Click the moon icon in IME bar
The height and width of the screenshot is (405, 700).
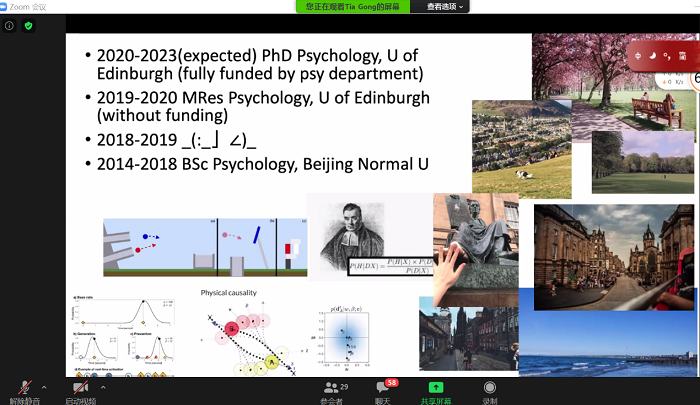click(652, 54)
